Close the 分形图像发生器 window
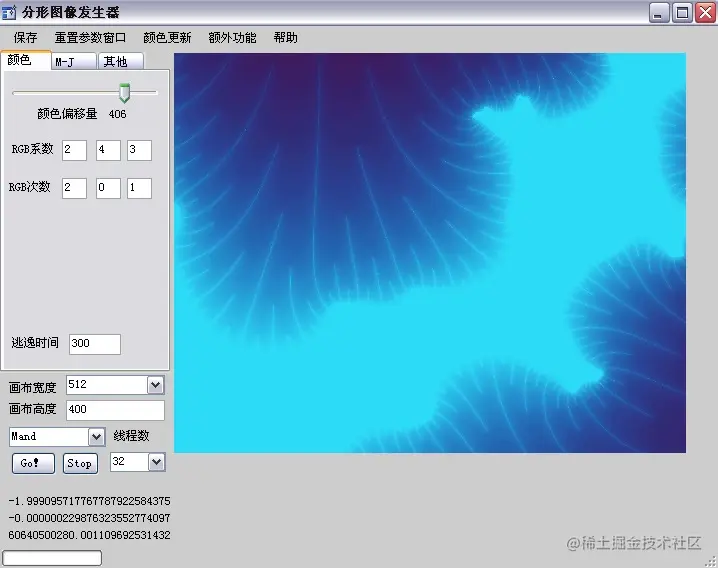 705,12
